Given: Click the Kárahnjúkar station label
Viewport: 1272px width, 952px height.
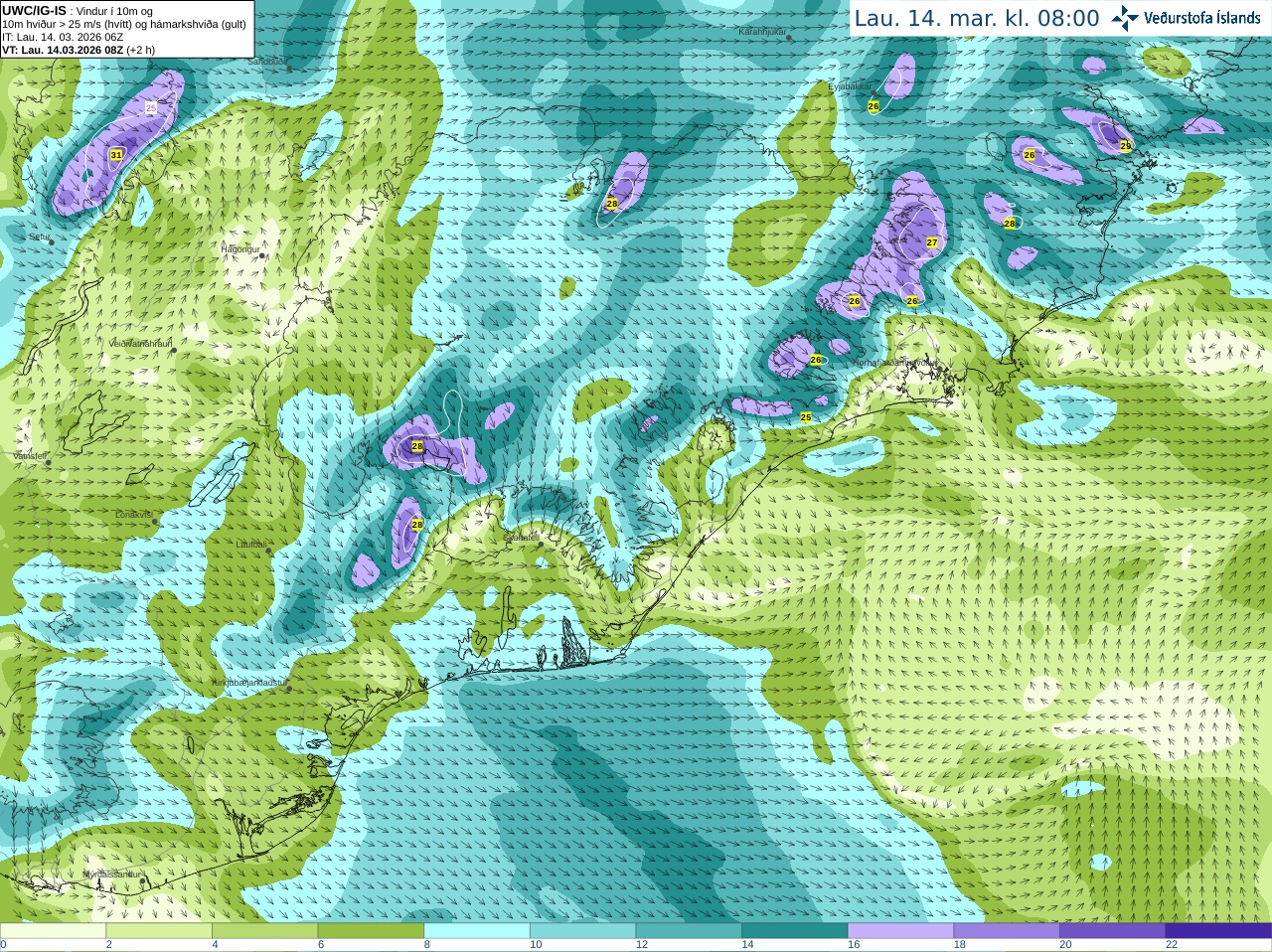Looking at the screenshot, I should coord(762,33).
